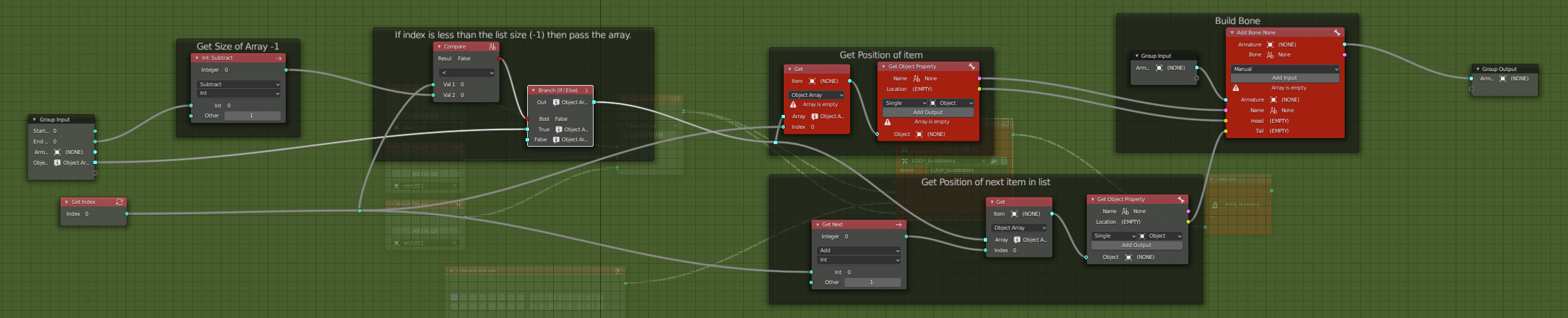Open the Int type dropdown in Int: Subtract

pos(239,94)
